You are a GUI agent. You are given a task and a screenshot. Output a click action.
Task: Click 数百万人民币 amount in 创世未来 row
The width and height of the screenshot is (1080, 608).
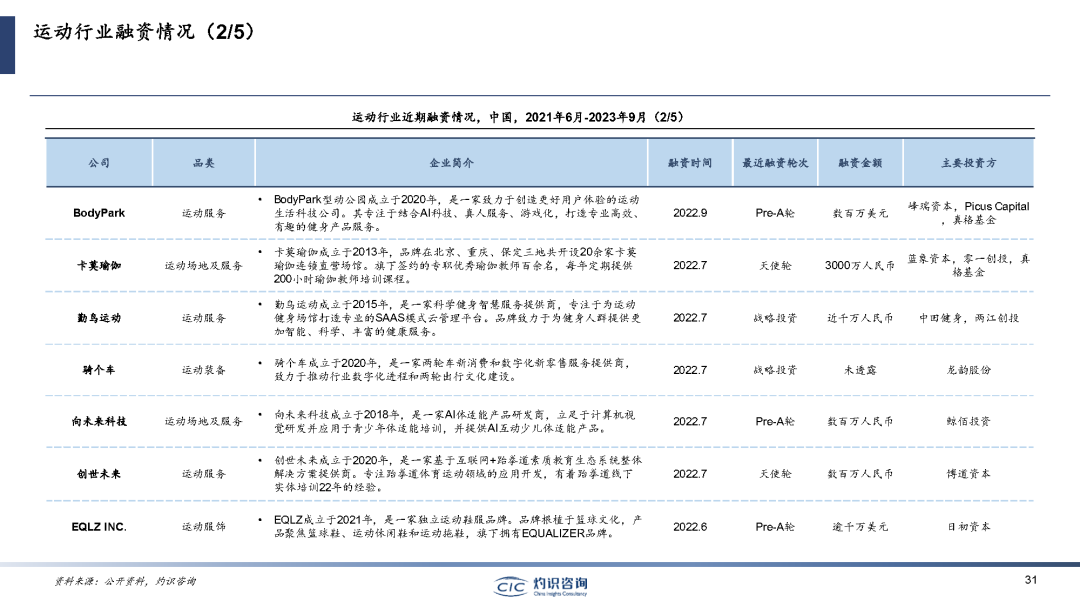pos(860,474)
